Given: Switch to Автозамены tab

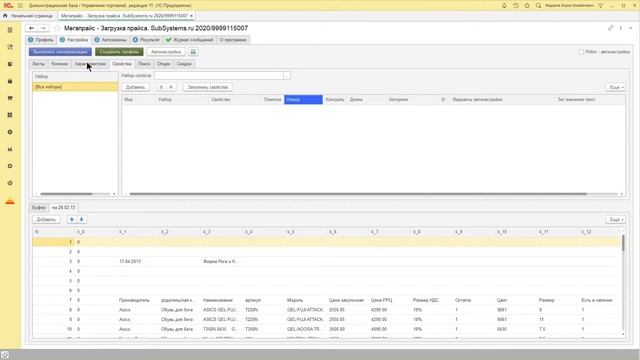Looking at the screenshot, I should click(x=110, y=40).
